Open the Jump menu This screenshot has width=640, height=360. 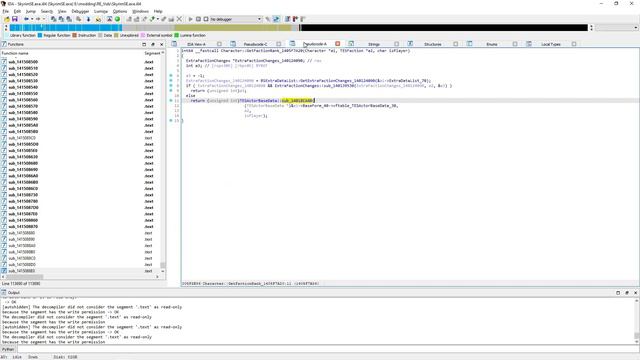31,11
